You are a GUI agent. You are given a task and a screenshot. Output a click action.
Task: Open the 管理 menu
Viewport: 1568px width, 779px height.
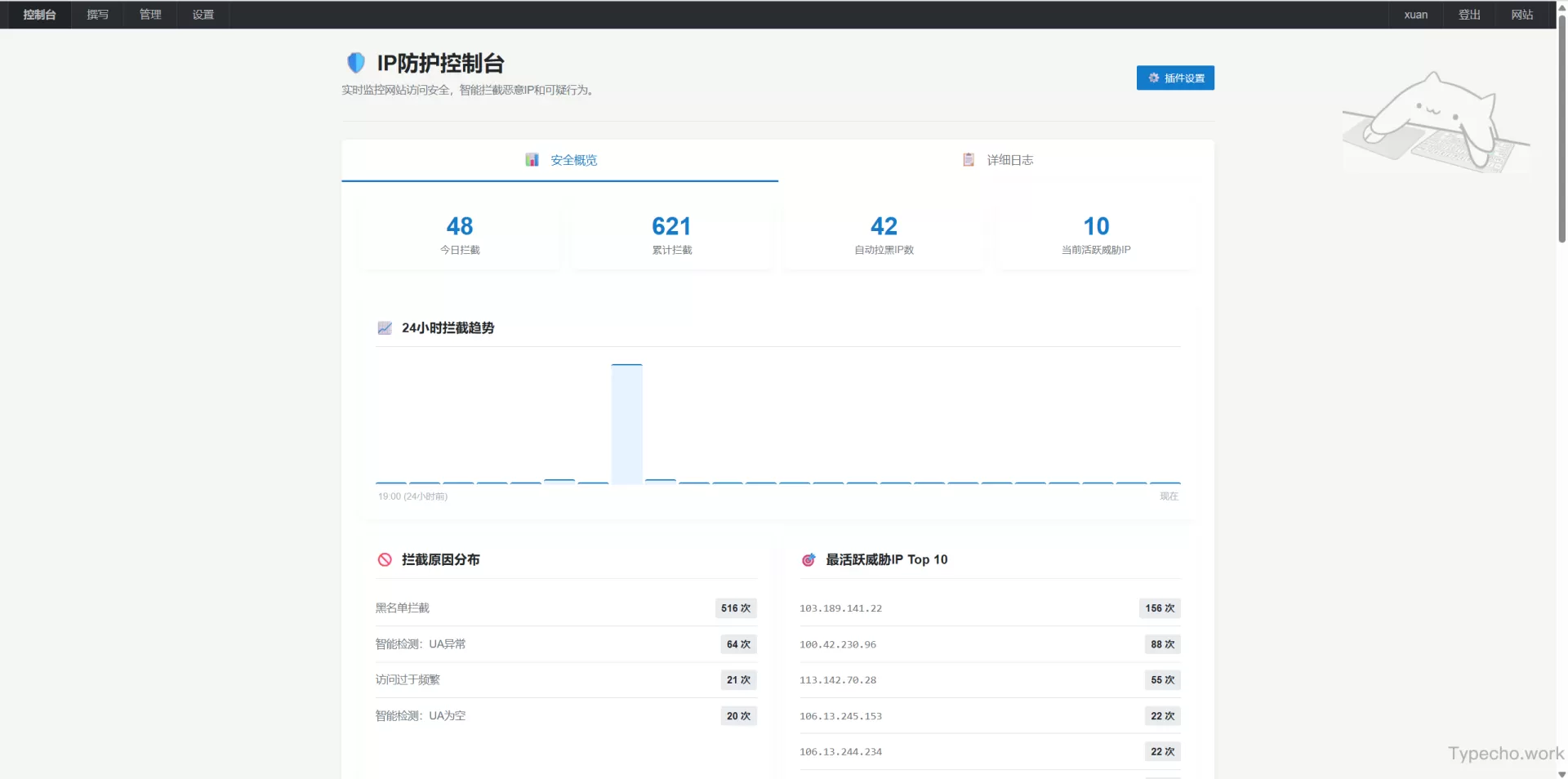tap(150, 15)
